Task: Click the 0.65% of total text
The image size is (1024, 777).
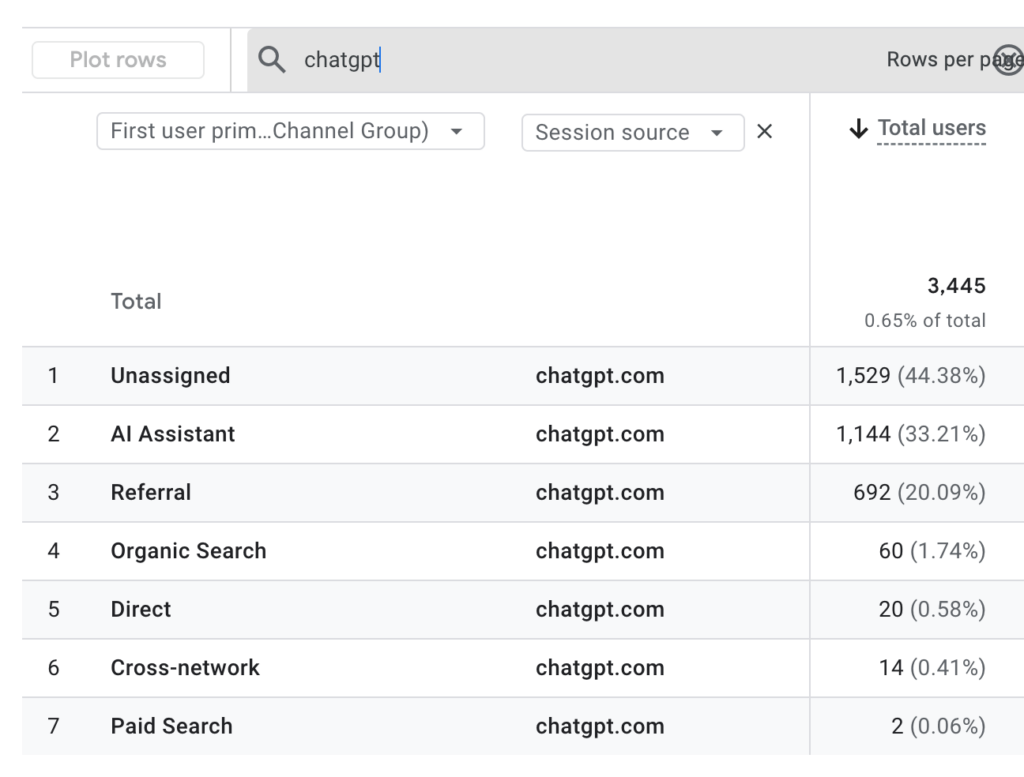Action: point(925,321)
